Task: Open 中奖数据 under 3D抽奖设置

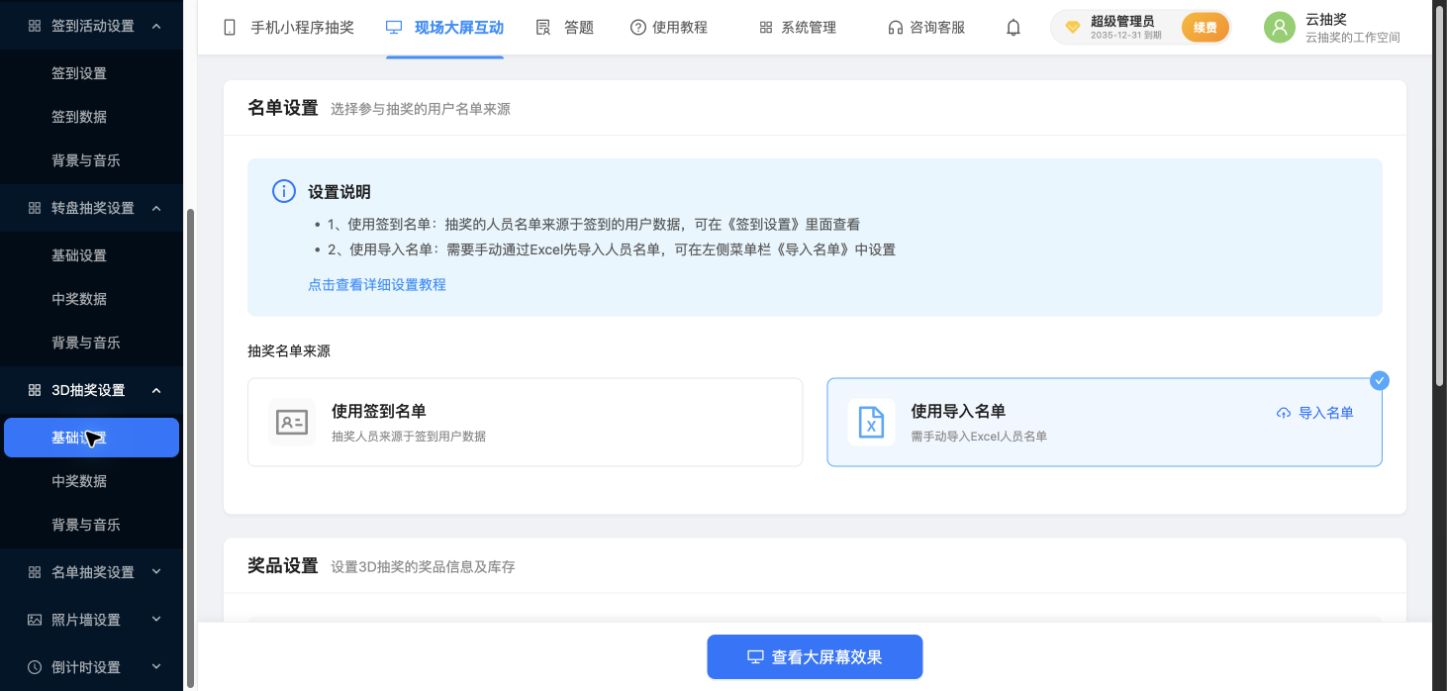Action: coord(79,481)
